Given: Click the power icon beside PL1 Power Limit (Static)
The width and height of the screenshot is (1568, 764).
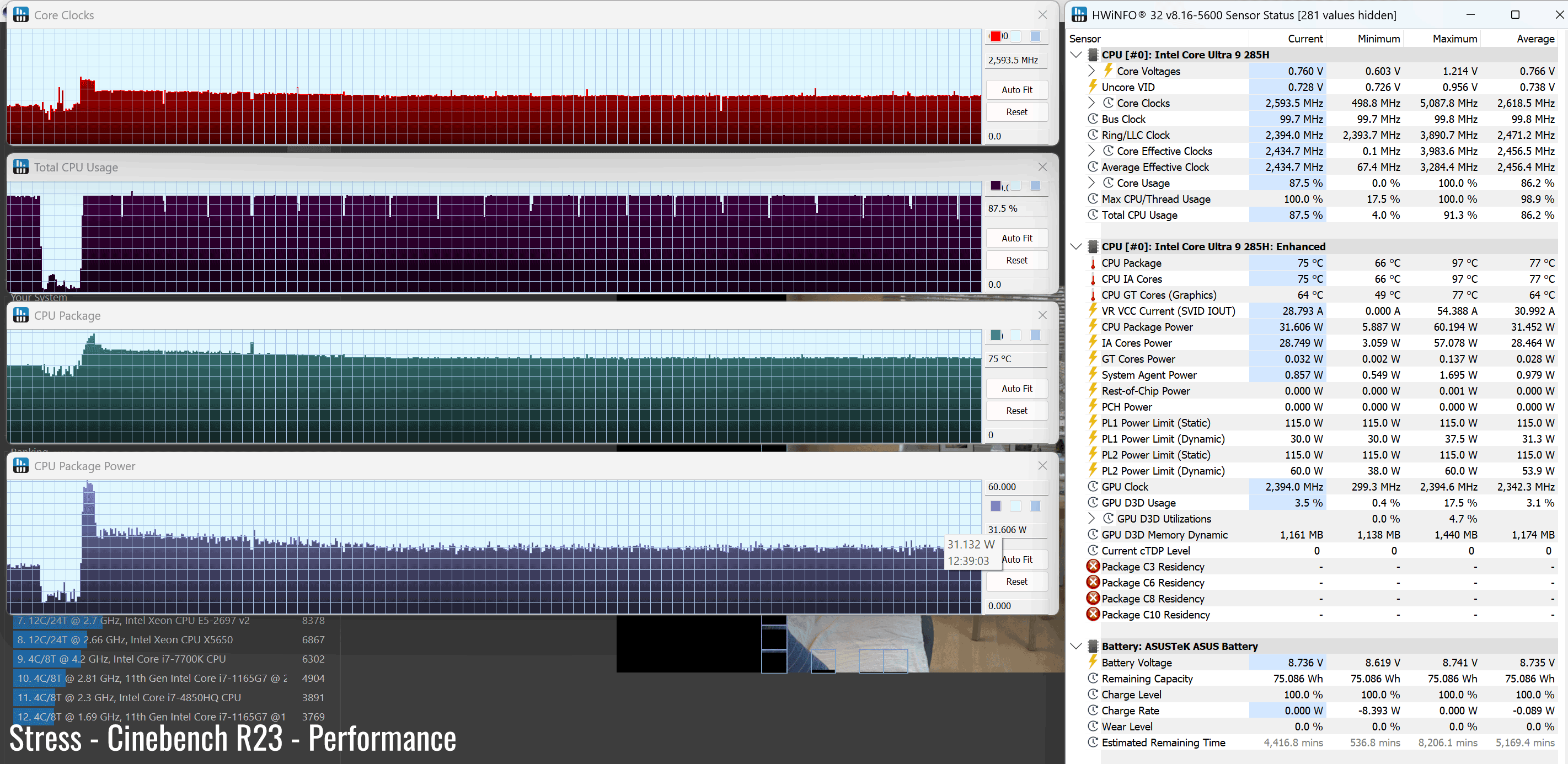Looking at the screenshot, I should click(x=1093, y=423).
